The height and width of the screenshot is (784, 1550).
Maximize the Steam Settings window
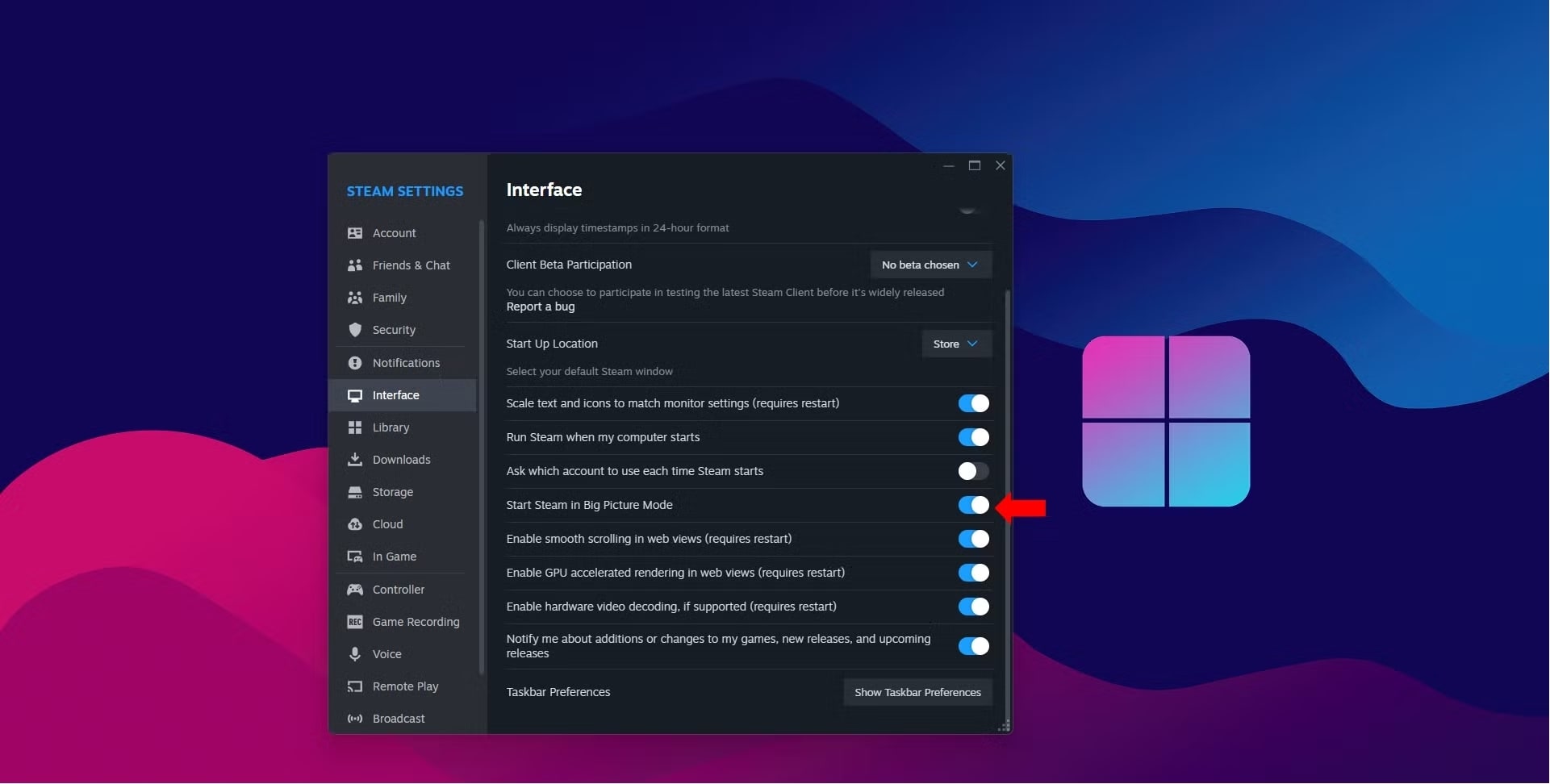pos(975,165)
